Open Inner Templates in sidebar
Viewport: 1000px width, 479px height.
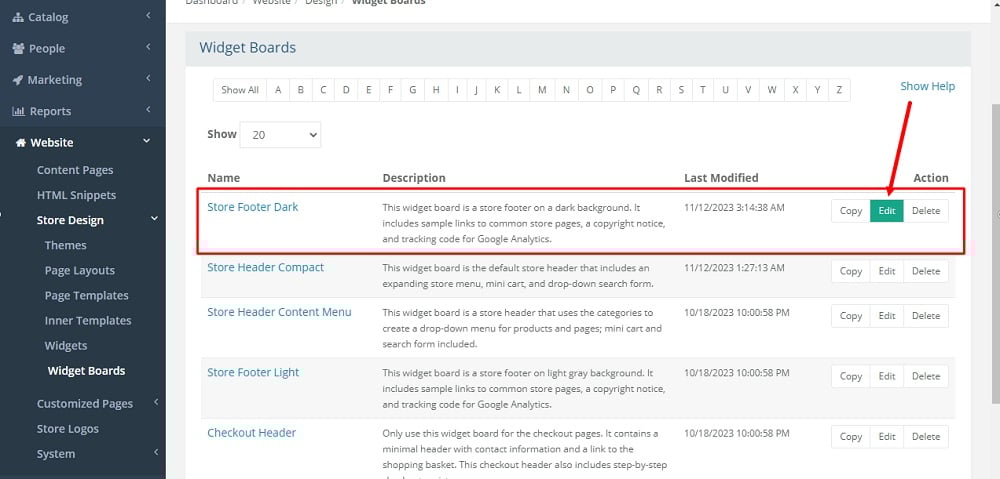click(87, 321)
